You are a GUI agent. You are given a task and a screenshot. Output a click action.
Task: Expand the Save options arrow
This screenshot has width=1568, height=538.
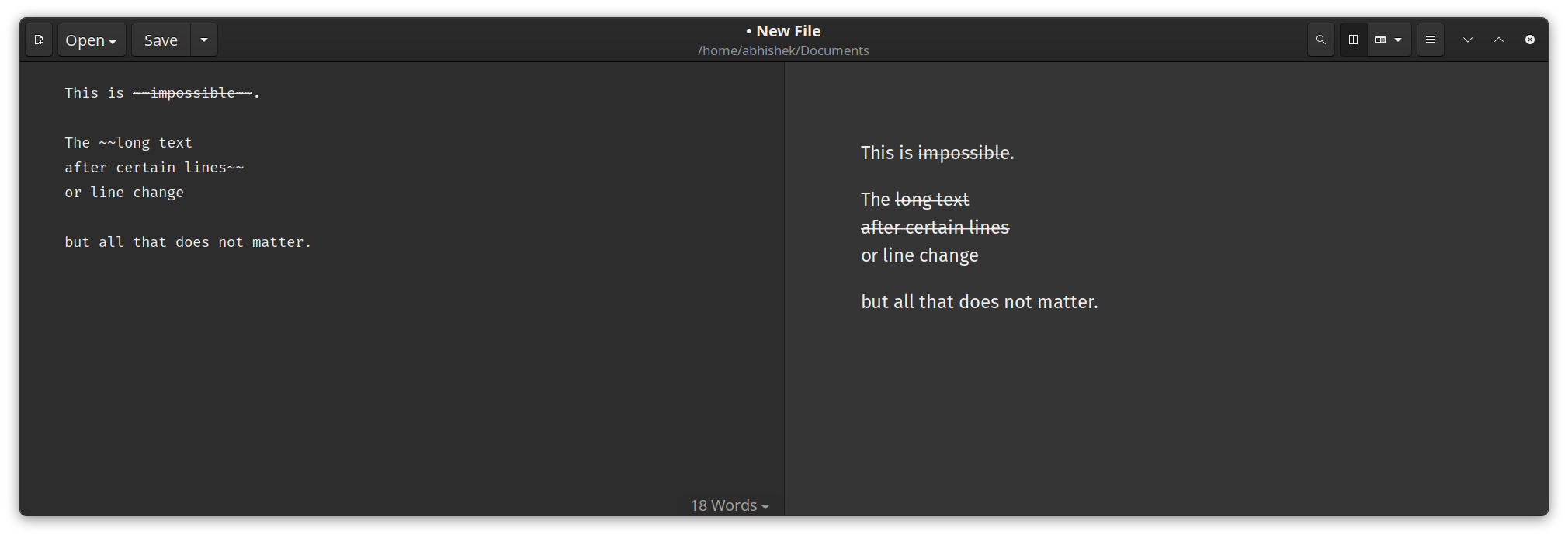pos(203,40)
